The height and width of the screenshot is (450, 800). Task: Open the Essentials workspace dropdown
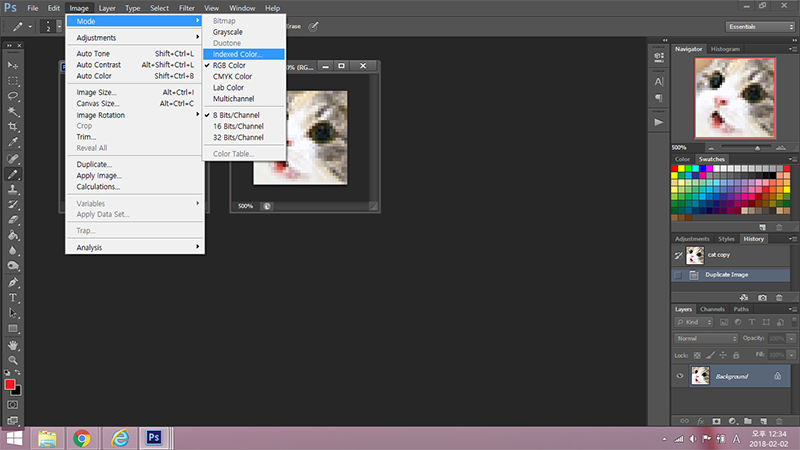(x=760, y=27)
